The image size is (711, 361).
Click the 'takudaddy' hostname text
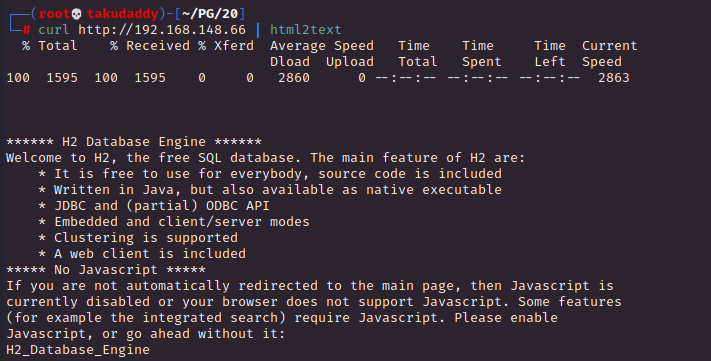click(x=122, y=14)
